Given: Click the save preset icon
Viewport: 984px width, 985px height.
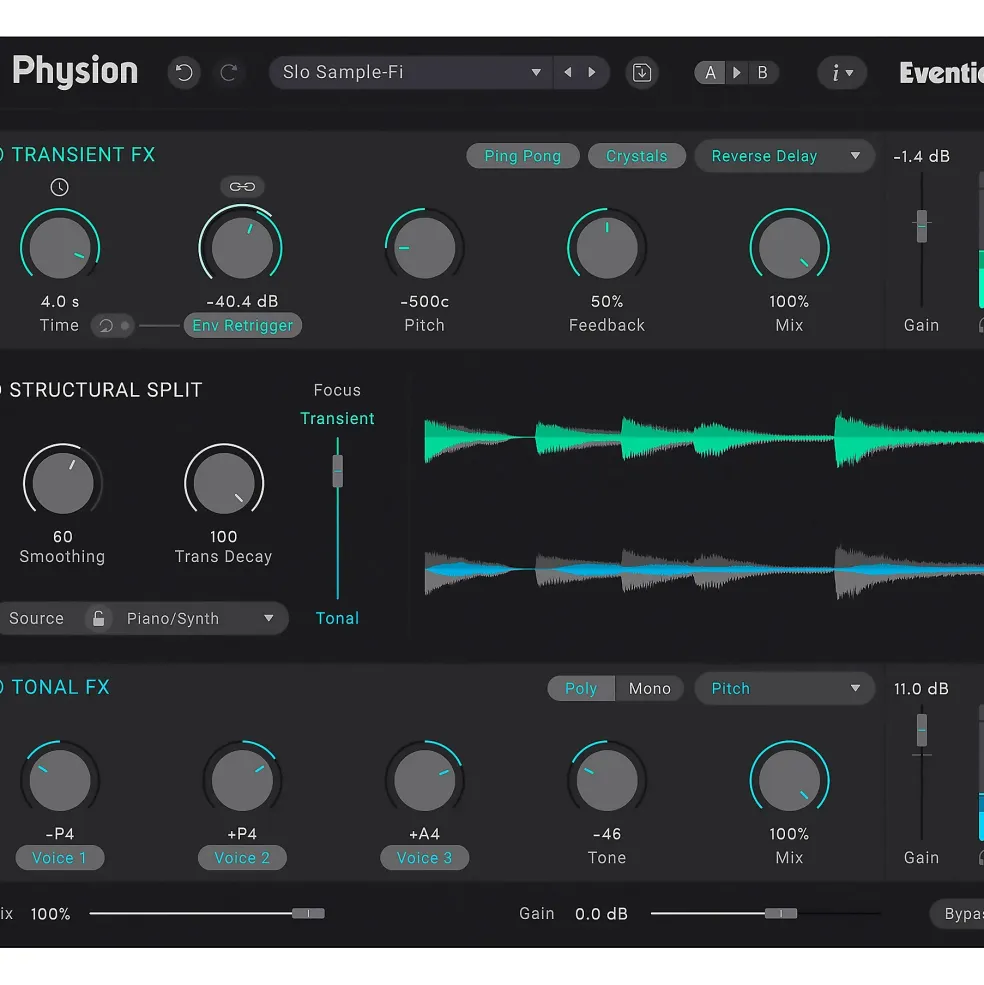Looking at the screenshot, I should (x=642, y=73).
